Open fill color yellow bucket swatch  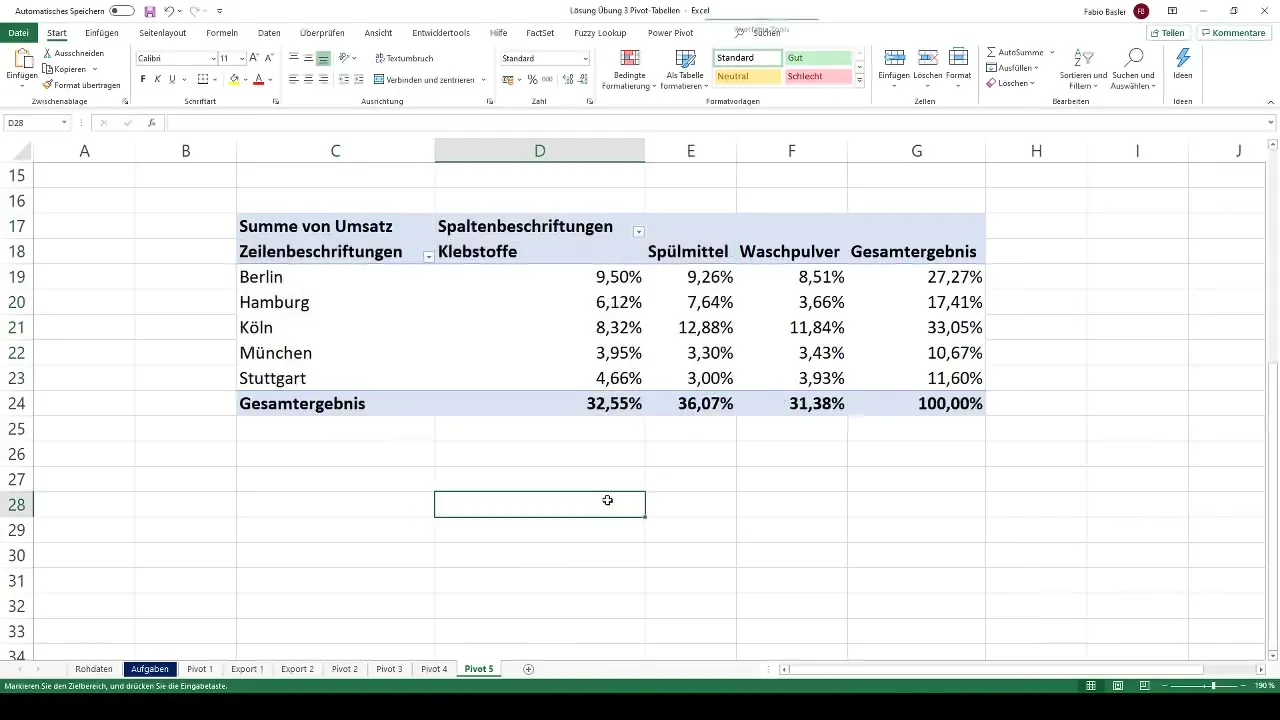pos(234,79)
